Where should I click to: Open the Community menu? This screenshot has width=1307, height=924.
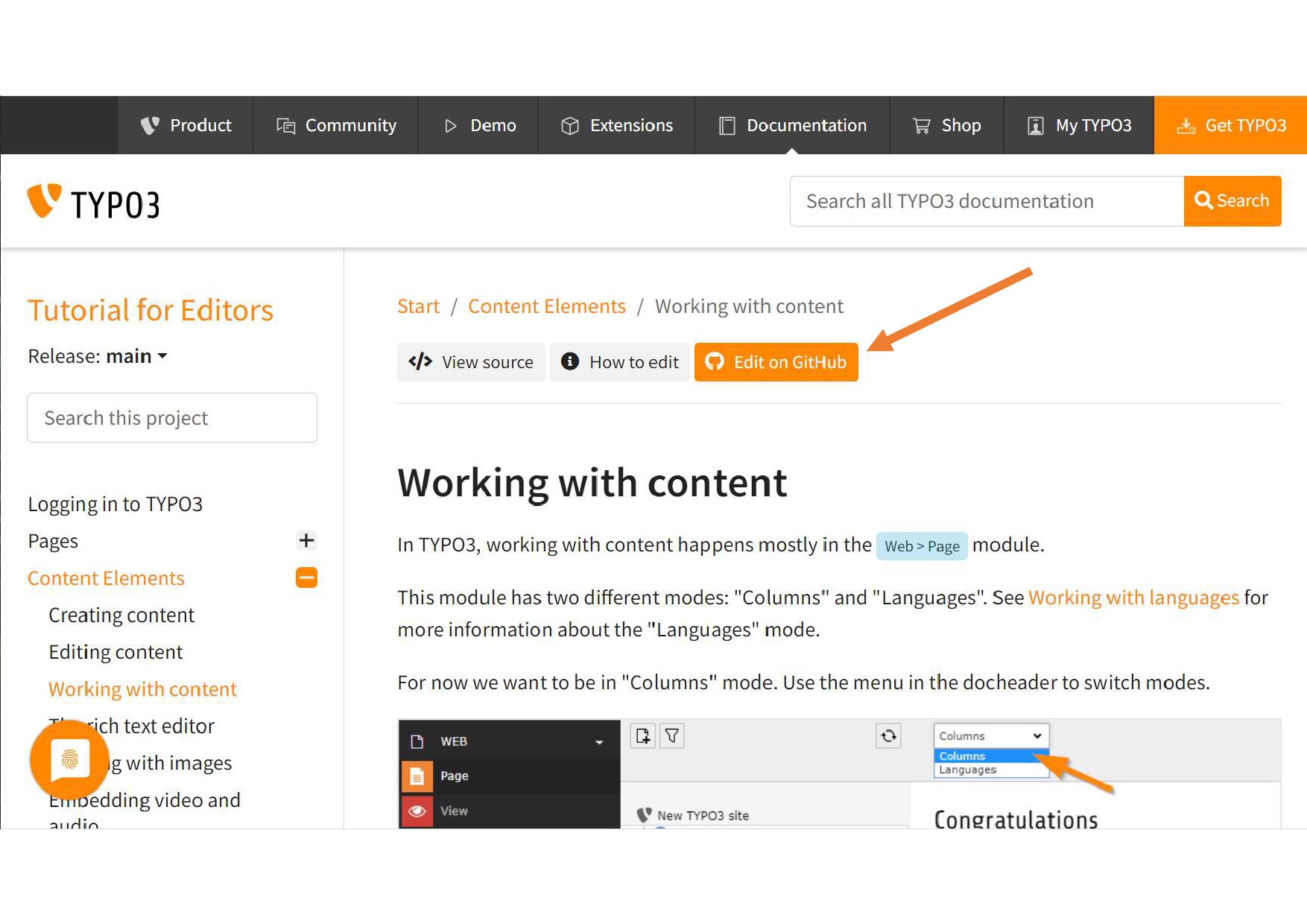click(x=336, y=125)
